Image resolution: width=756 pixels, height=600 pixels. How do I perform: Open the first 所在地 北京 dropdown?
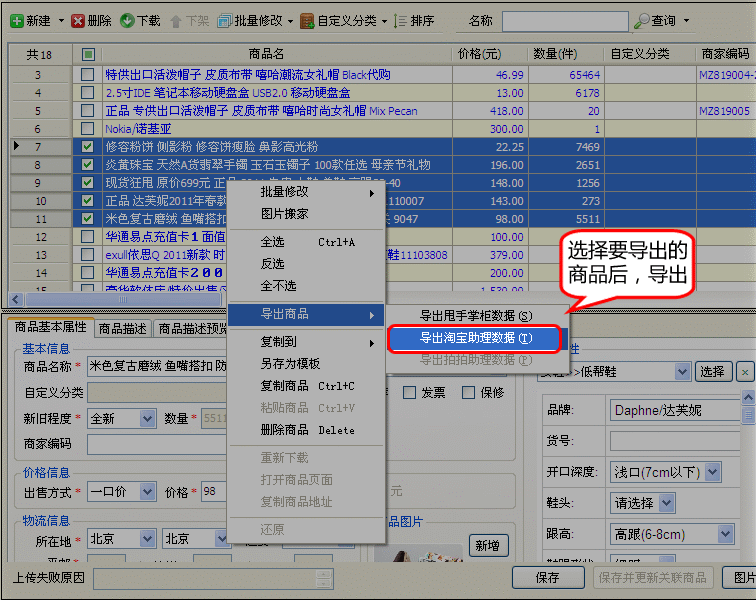[x=147, y=539]
